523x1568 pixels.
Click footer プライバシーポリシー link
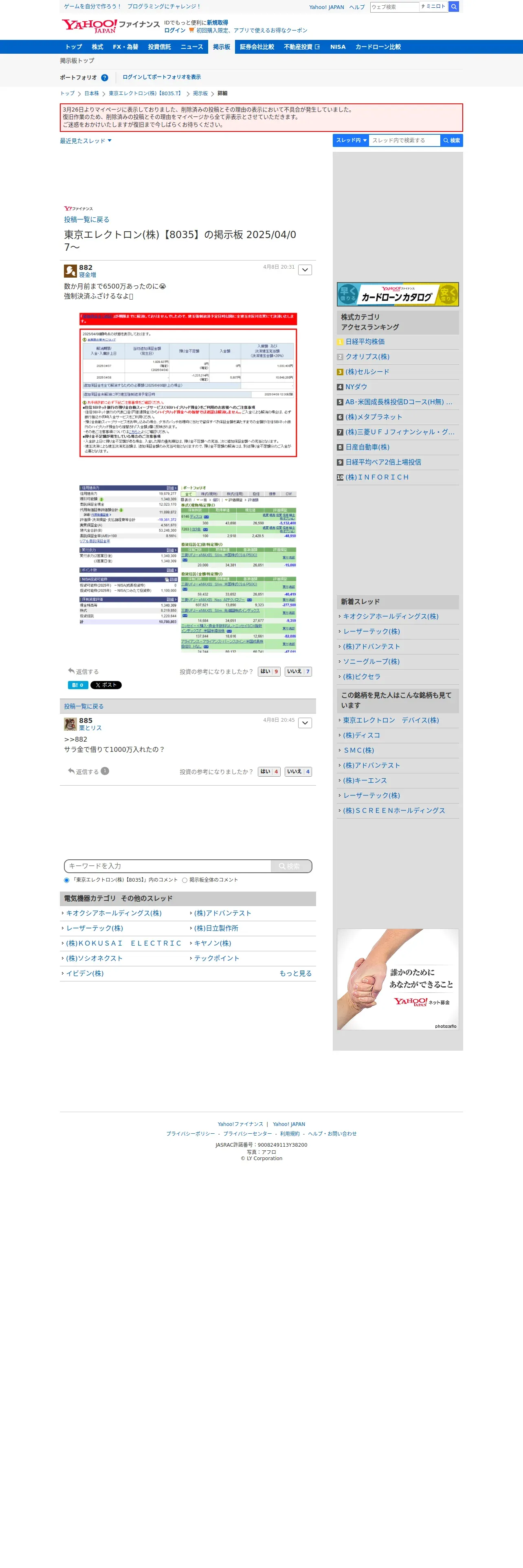pyautogui.click(x=191, y=1133)
